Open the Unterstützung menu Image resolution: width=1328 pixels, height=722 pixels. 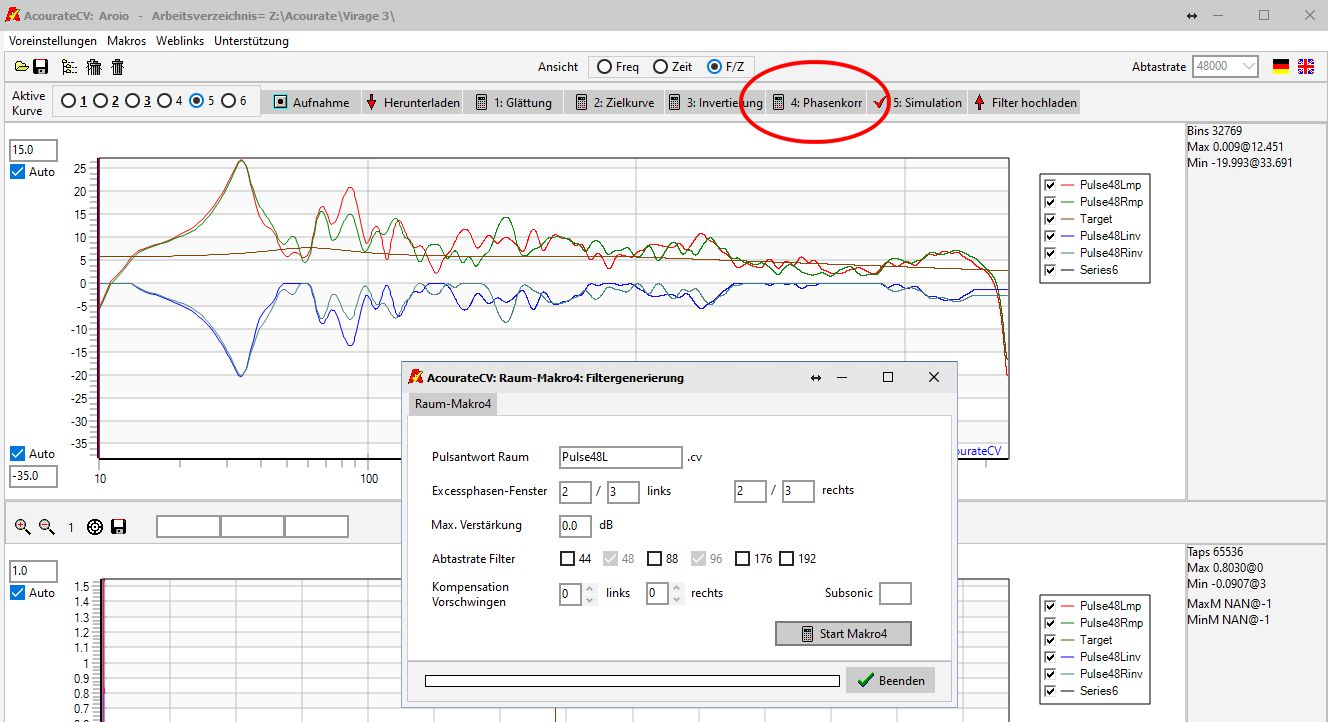pyautogui.click(x=251, y=41)
